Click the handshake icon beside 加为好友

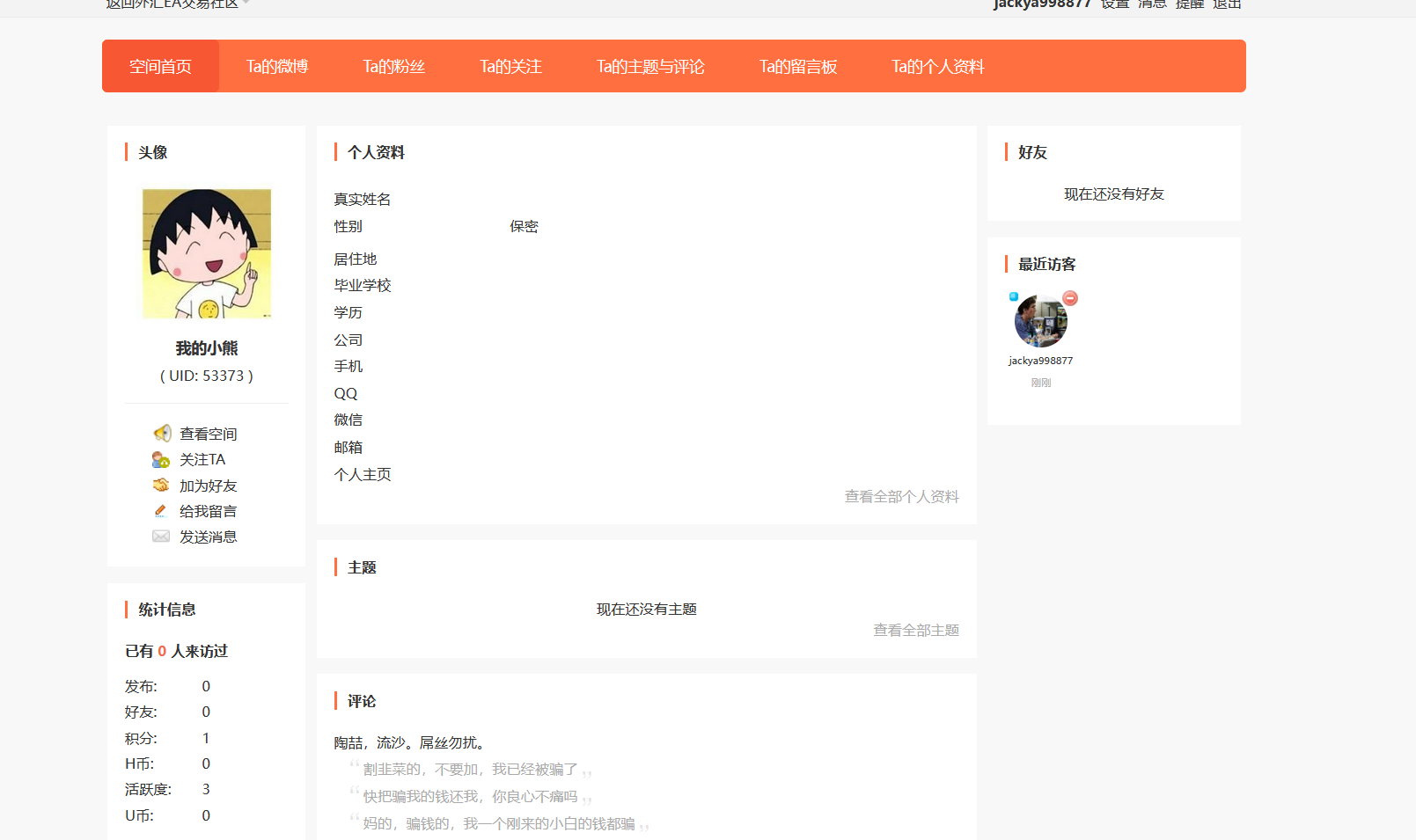161,486
